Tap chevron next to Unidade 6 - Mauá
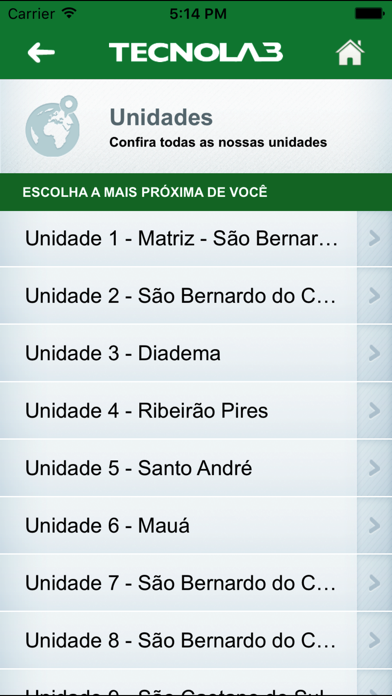Image resolution: width=392 pixels, height=696 pixels. tap(374, 526)
